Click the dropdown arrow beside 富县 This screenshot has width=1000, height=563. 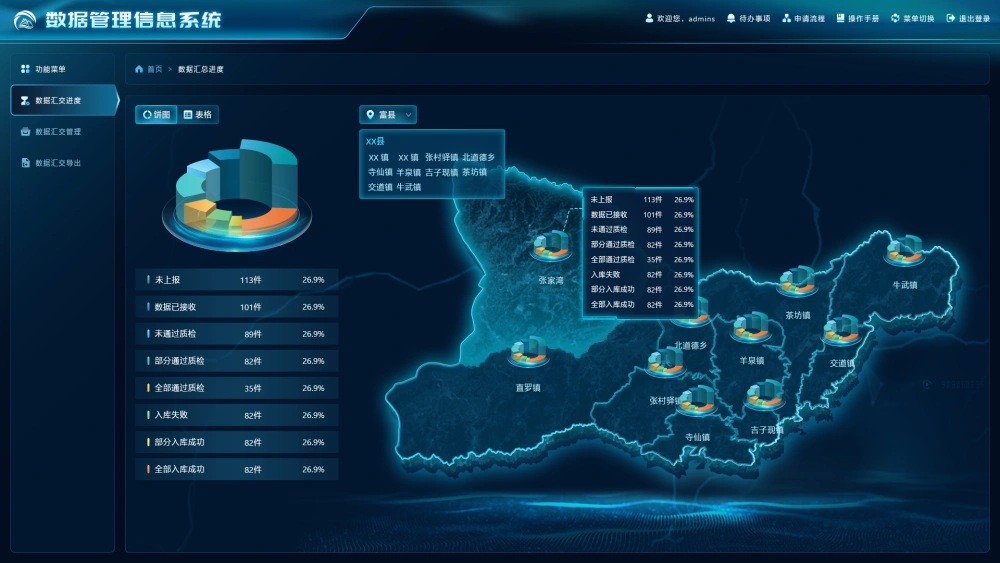point(409,115)
